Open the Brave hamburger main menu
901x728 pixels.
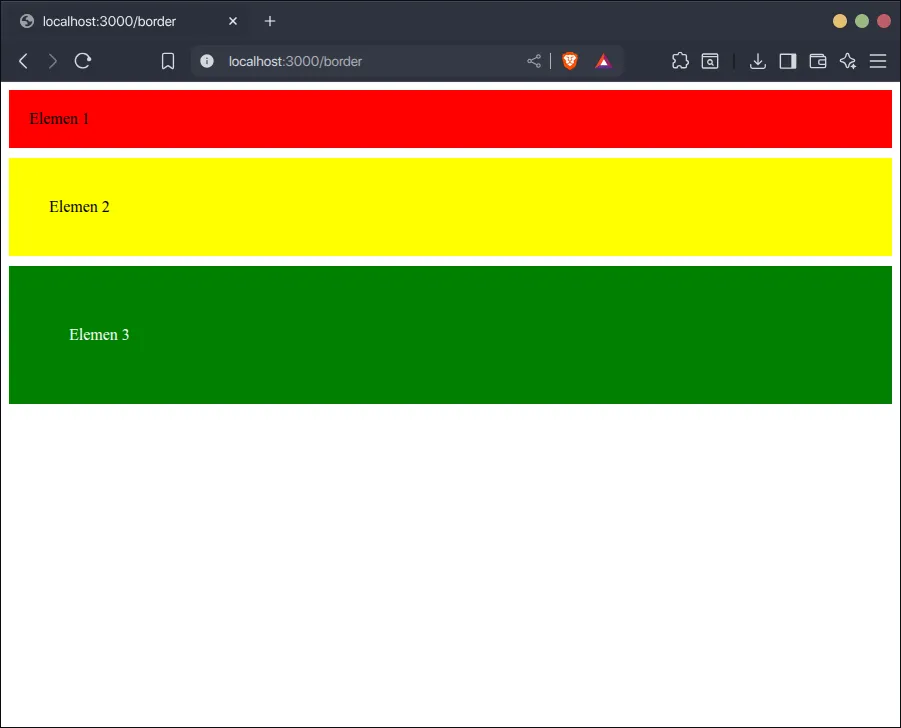pyautogui.click(x=878, y=61)
